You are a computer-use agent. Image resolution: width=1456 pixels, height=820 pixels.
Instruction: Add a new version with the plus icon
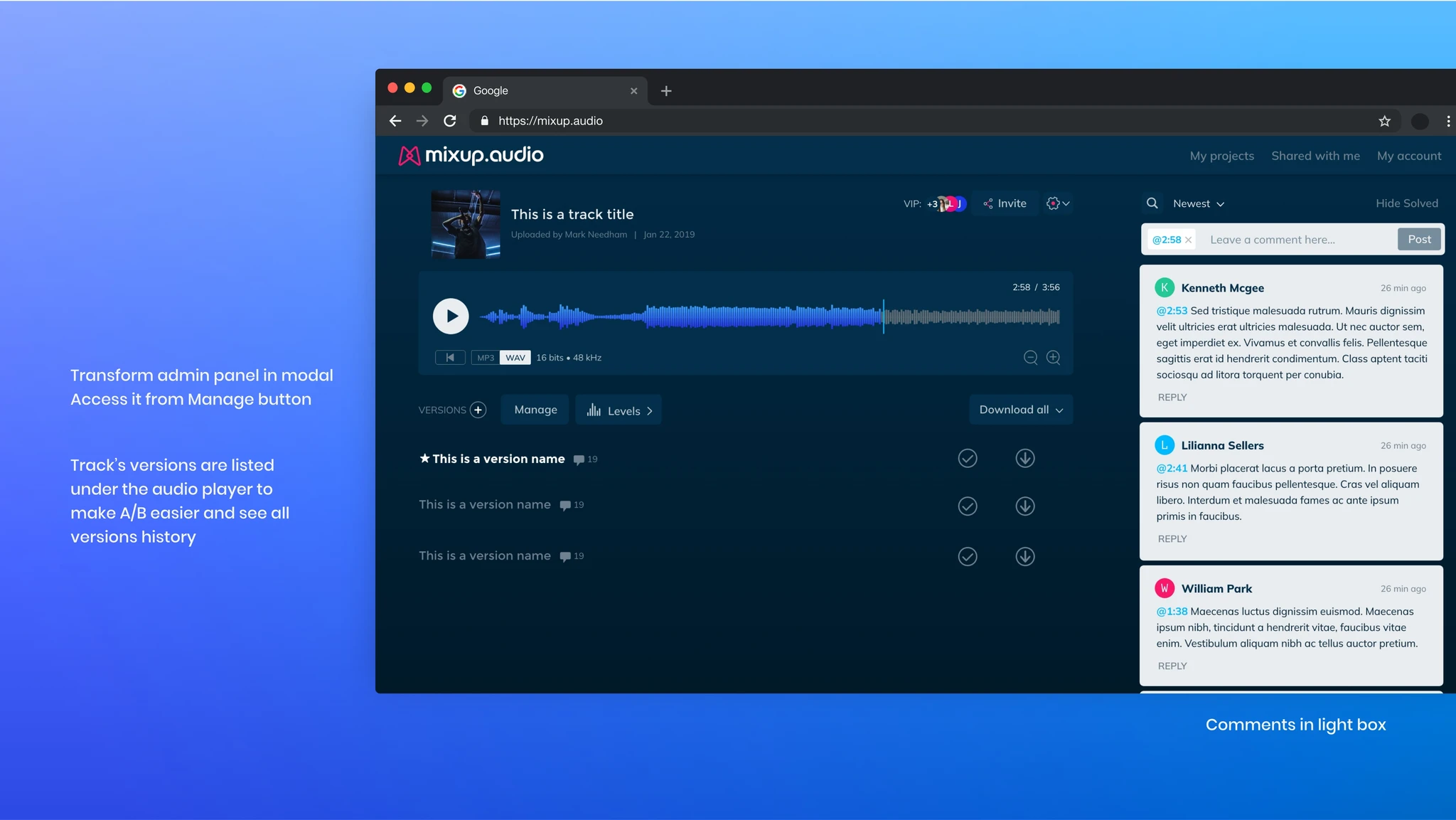[478, 410]
